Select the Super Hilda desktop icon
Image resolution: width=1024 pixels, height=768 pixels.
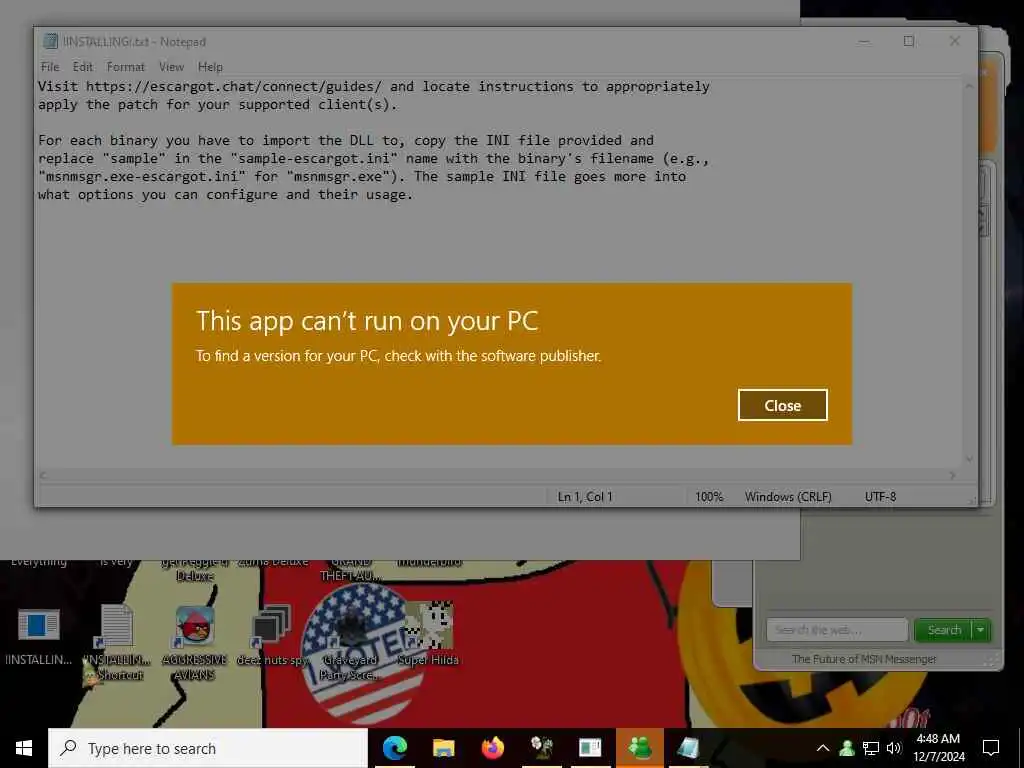tap(428, 635)
